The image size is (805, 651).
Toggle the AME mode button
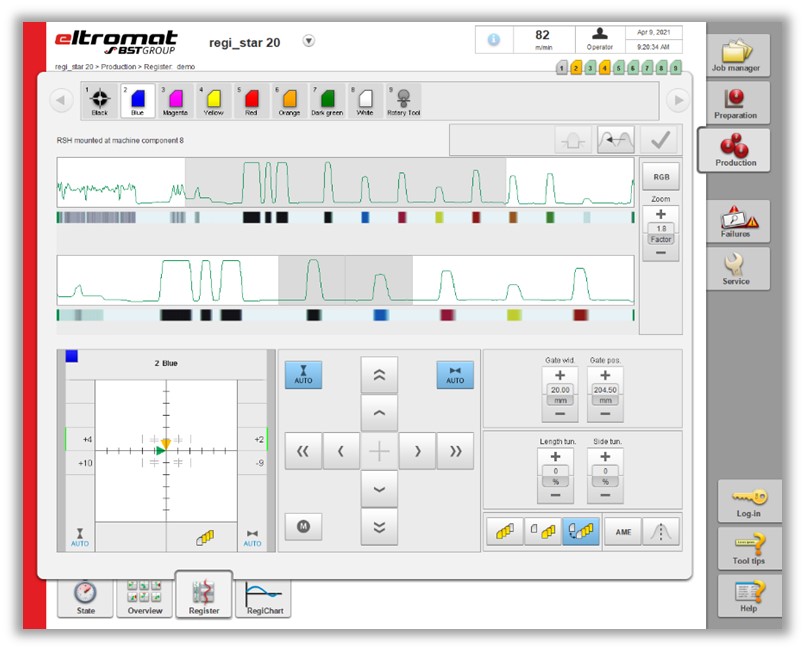click(623, 532)
